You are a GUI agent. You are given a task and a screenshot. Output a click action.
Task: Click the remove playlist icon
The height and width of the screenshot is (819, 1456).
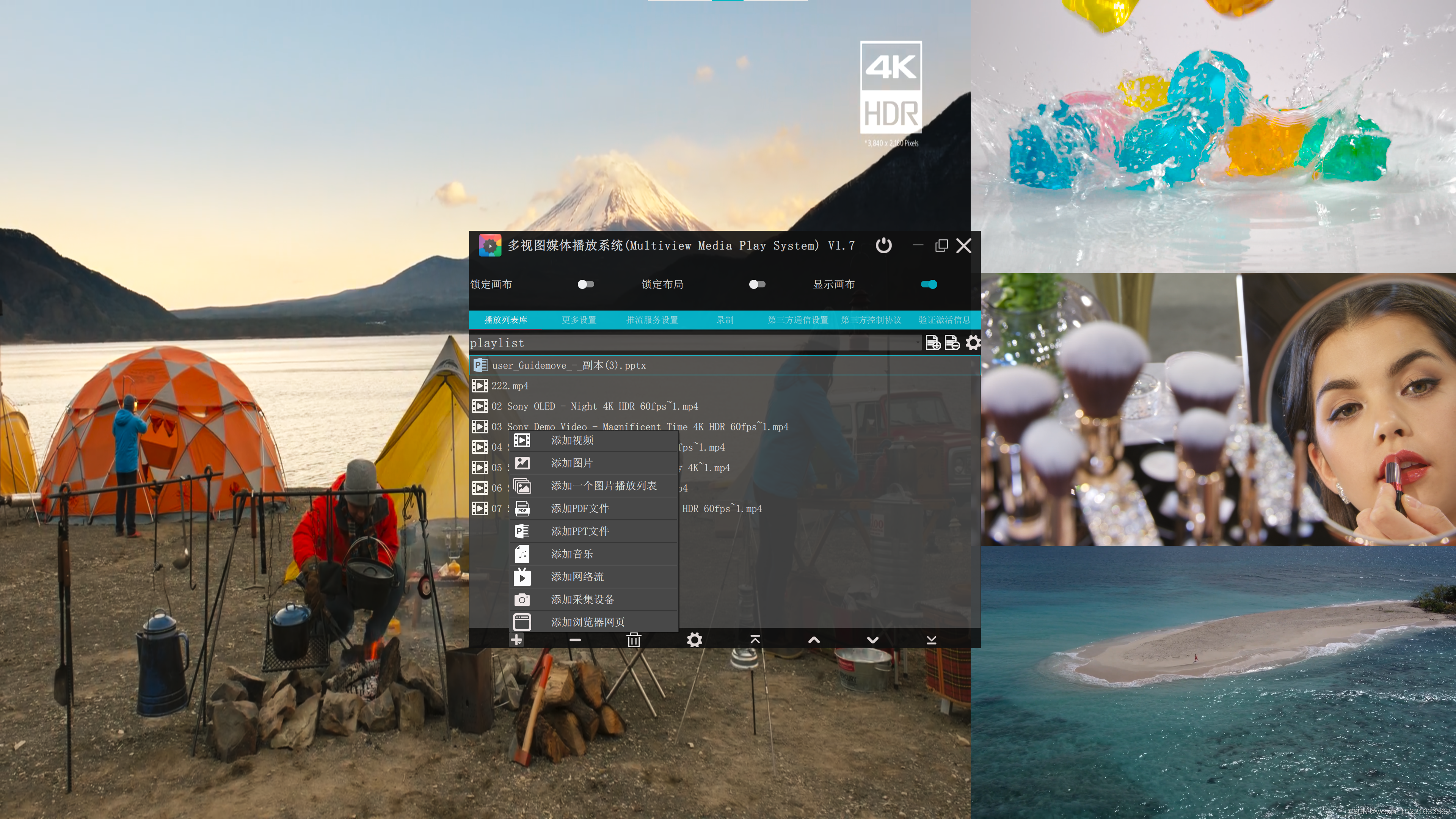pyautogui.click(x=952, y=342)
